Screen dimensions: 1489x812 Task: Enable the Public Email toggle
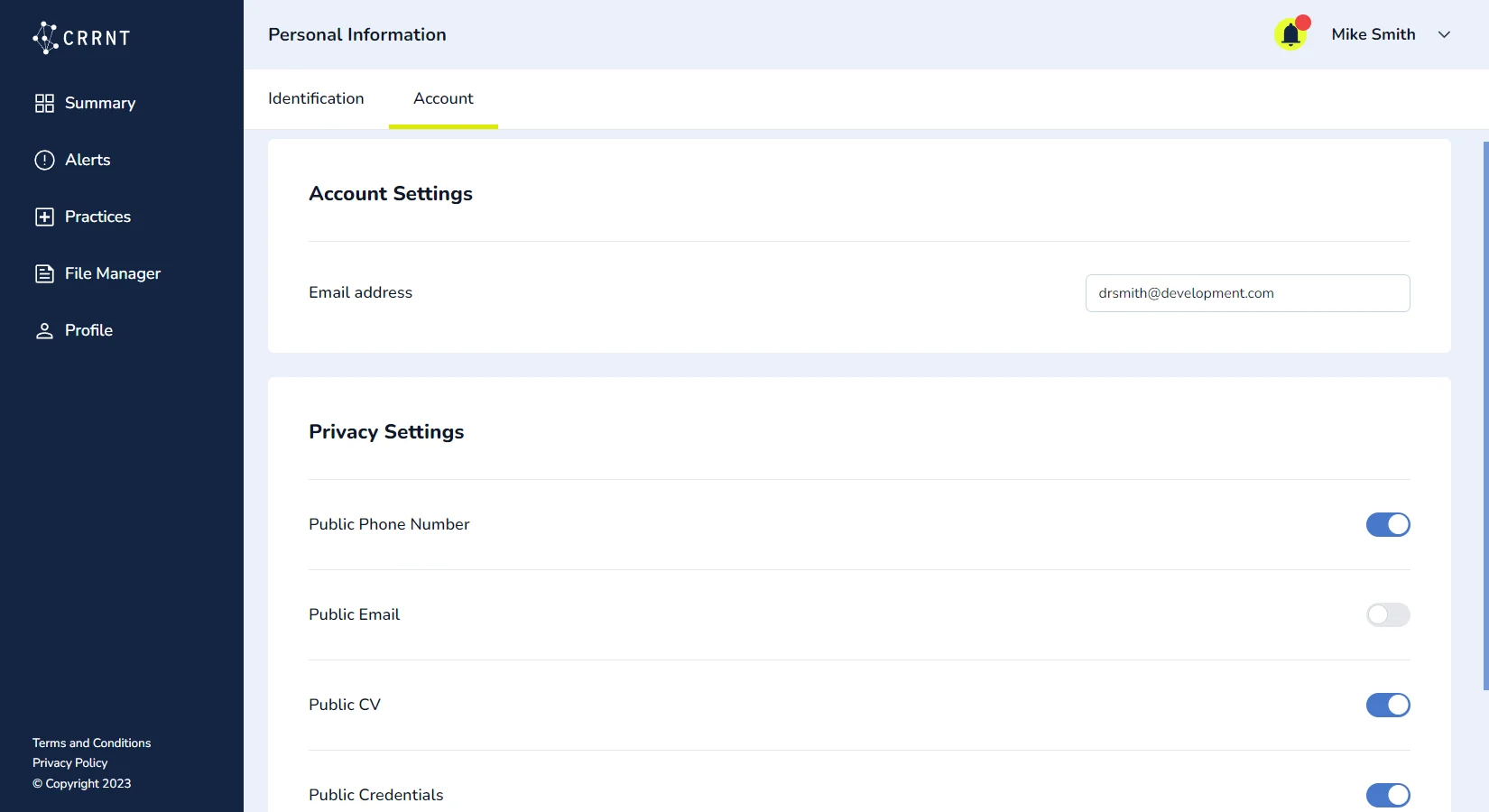(1387, 614)
